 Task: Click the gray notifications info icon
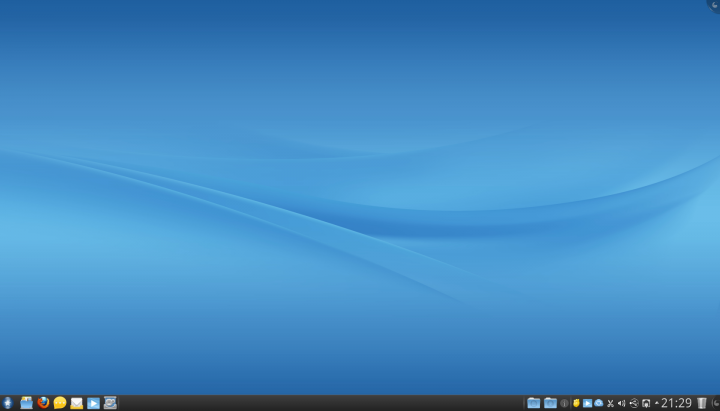coord(564,403)
